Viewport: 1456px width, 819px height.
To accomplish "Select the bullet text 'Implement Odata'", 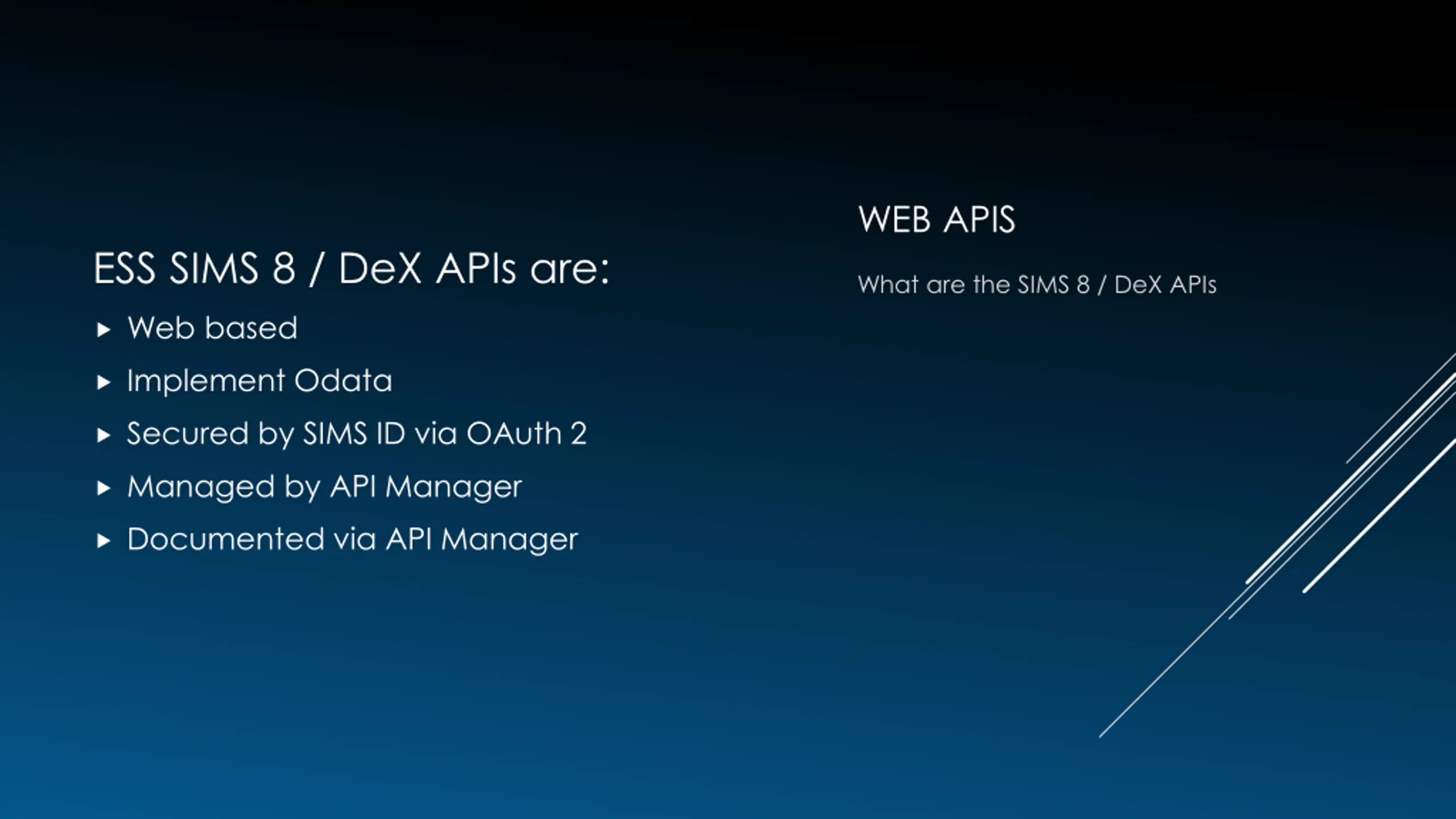I will tap(259, 380).
